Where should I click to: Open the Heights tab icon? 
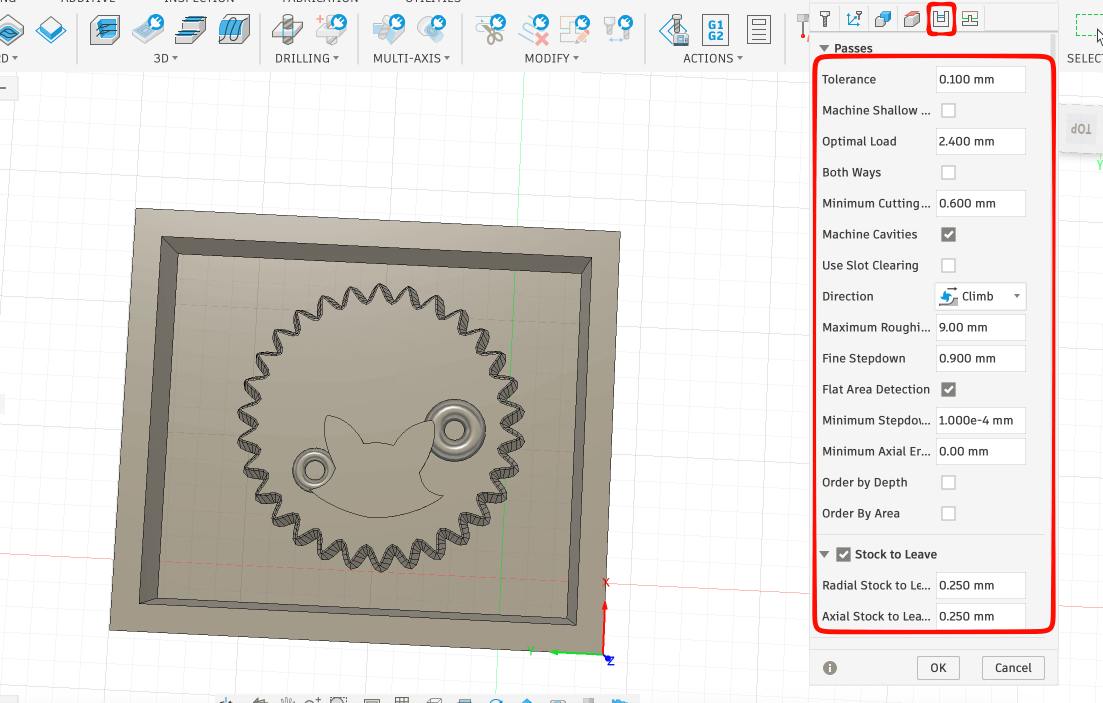[x=912, y=19]
